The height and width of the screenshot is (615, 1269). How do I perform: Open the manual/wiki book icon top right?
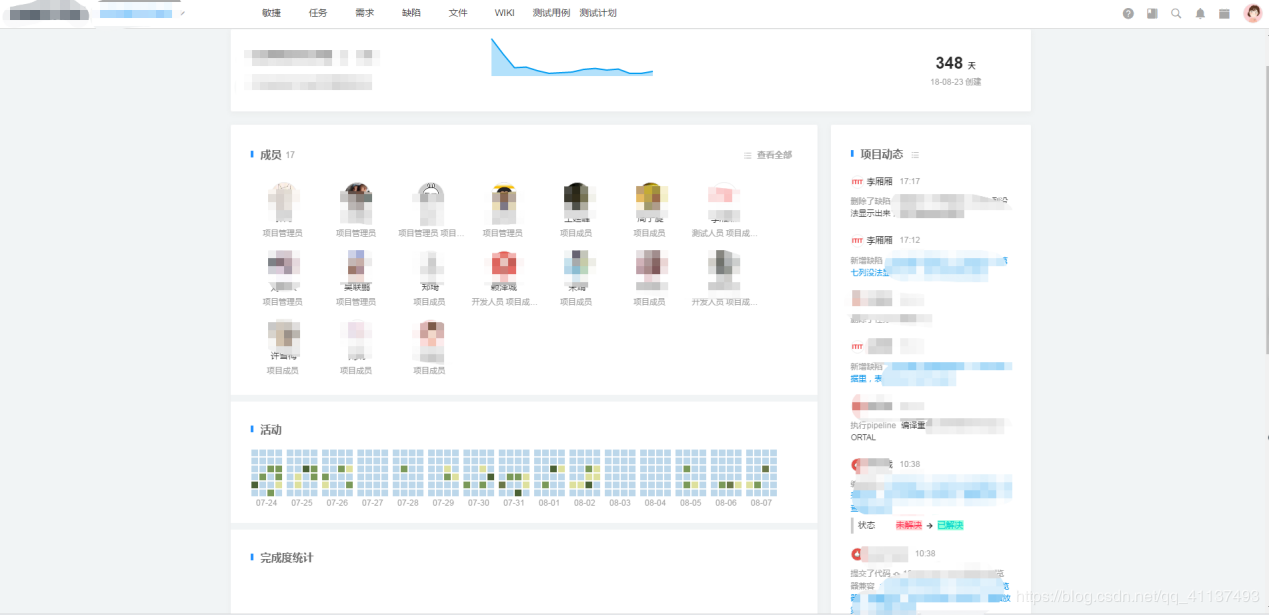pos(1151,15)
